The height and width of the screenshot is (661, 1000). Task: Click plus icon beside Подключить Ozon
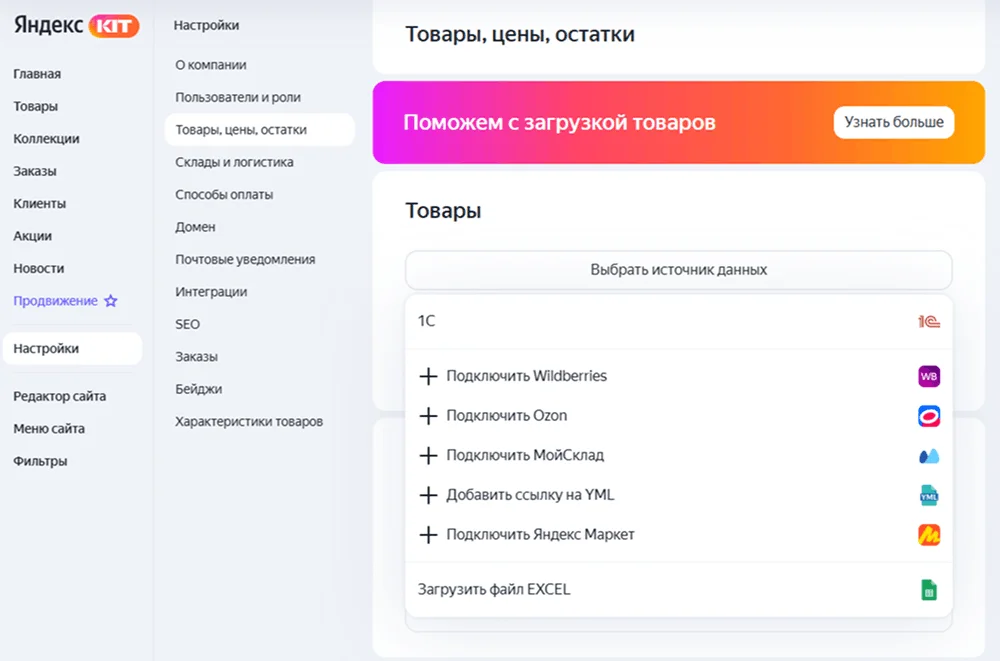[429, 416]
